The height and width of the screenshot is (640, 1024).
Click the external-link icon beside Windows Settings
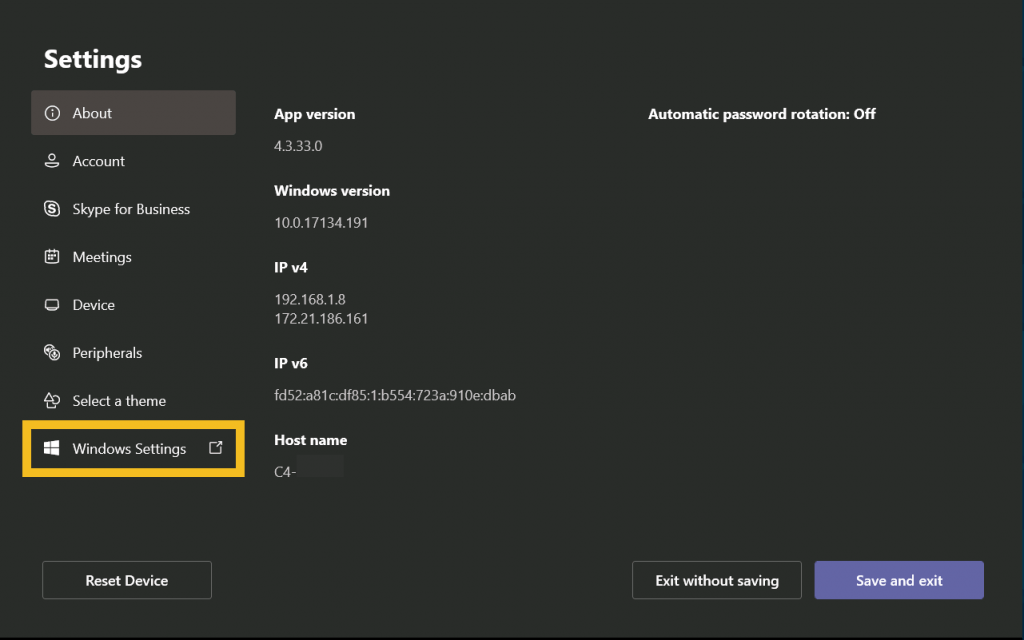click(x=216, y=448)
